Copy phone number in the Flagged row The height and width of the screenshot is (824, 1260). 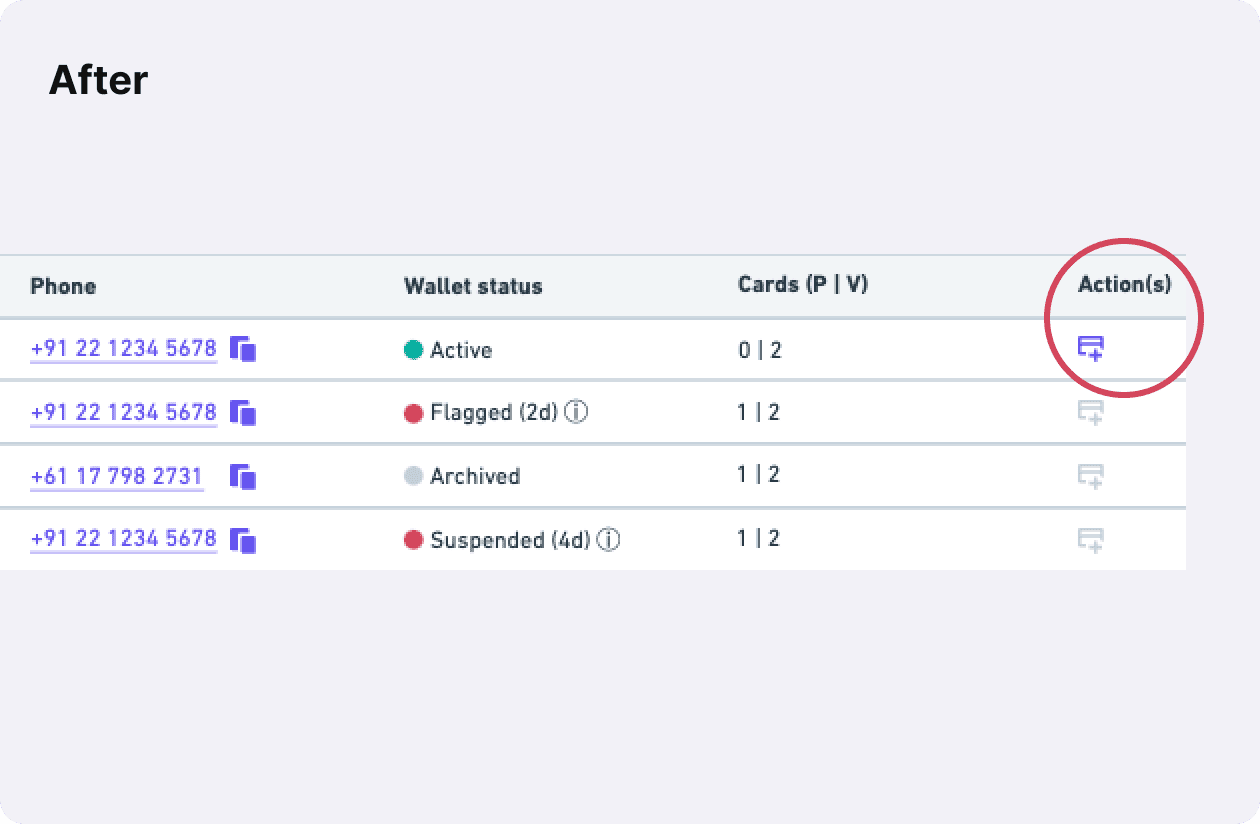(x=243, y=413)
